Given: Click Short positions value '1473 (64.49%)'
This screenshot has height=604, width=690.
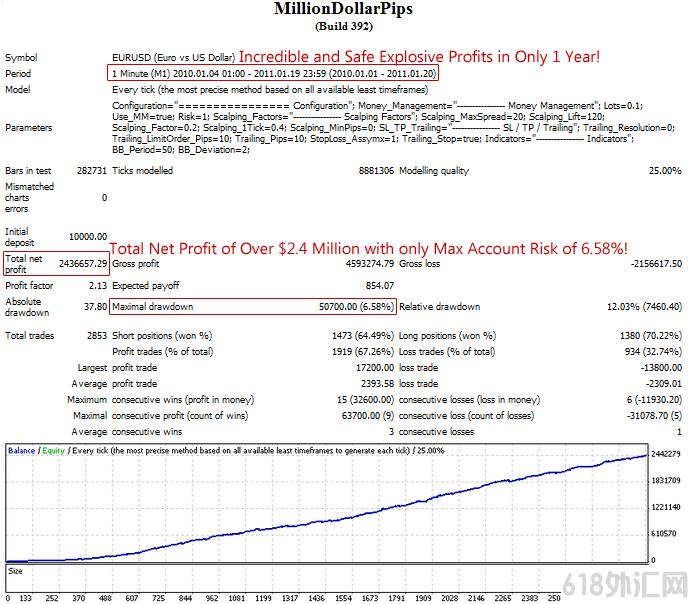Looking at the screenshot, I should pos(363,336).
